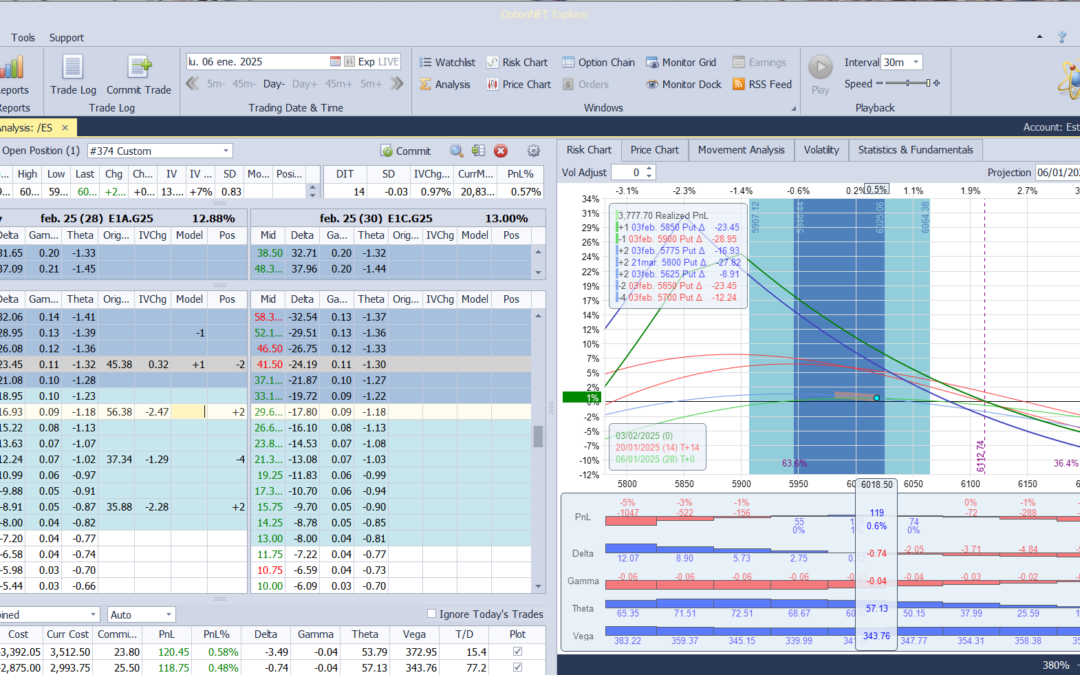Screen dimensions: 1080x675
Task: Open position settings gear icon
Action: click(533, 151)
